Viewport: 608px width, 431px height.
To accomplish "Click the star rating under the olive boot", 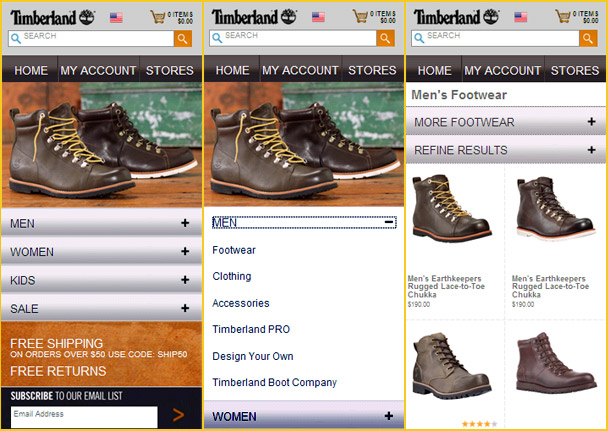I will [x=479, y=424].
